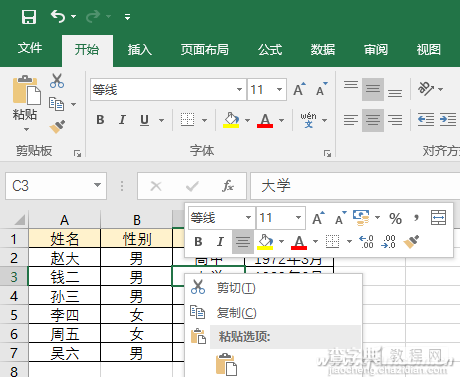460x377 pixels.
Task: Open the 字体 dialog launcher
Action: (x=327, y=153)
